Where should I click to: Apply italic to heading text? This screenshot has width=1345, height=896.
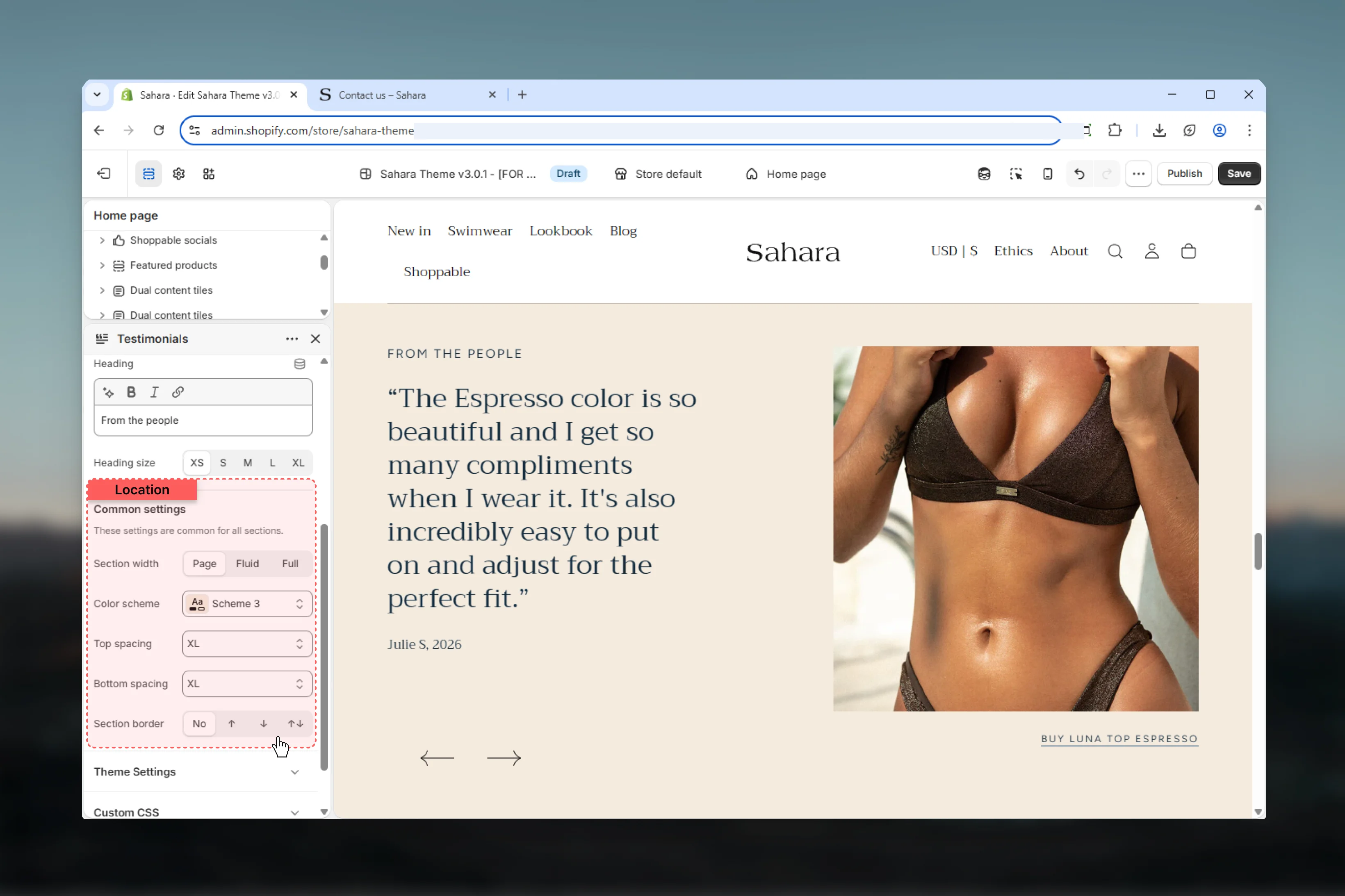coord(154,392)
